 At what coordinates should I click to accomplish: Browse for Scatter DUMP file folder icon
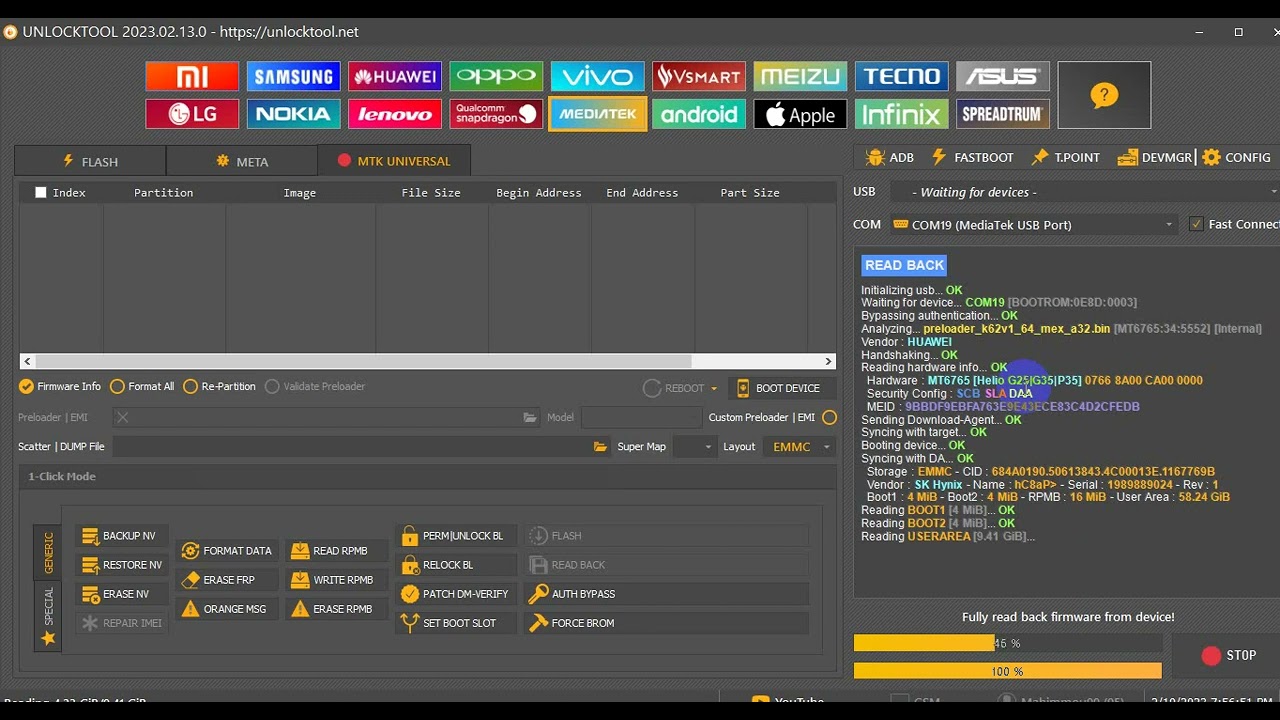(x=600, y=447)
